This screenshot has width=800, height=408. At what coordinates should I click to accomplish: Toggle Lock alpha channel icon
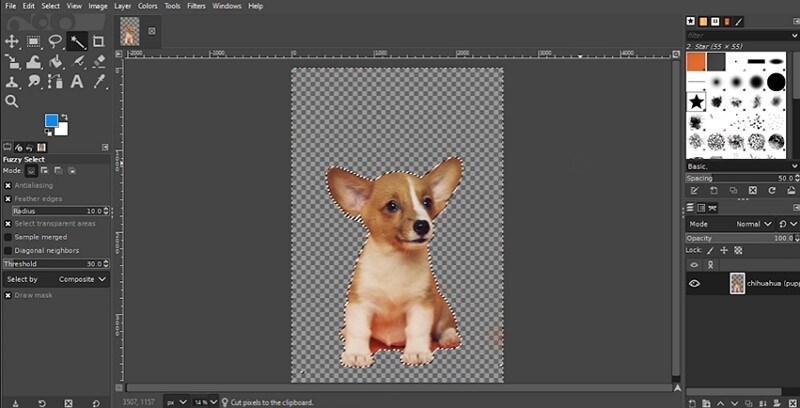(x=737, y=250)
